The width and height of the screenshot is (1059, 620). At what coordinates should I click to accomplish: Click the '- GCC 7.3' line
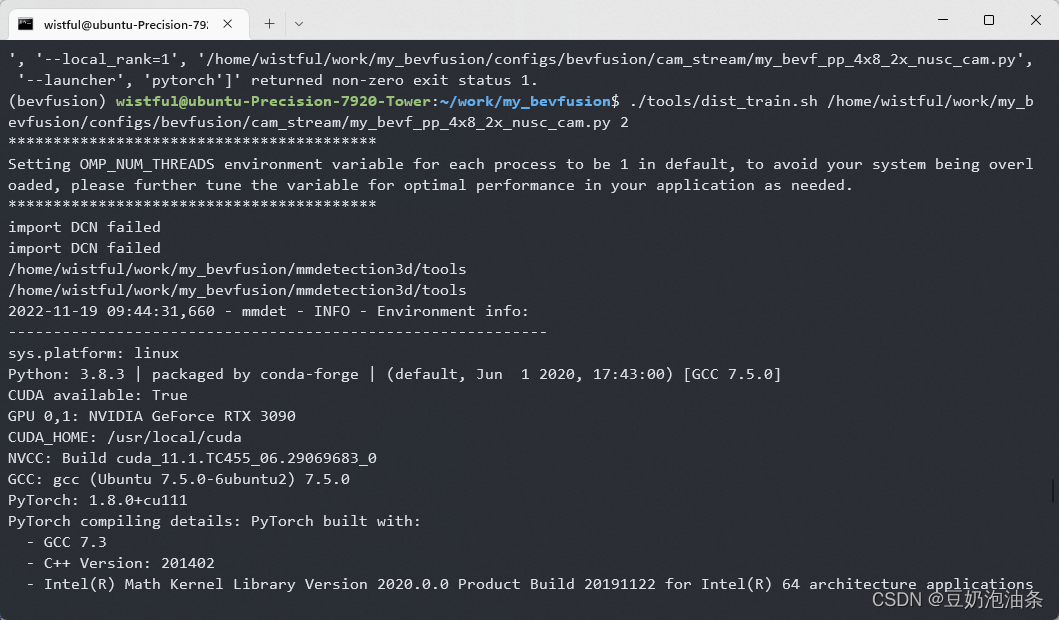[66, 542]
